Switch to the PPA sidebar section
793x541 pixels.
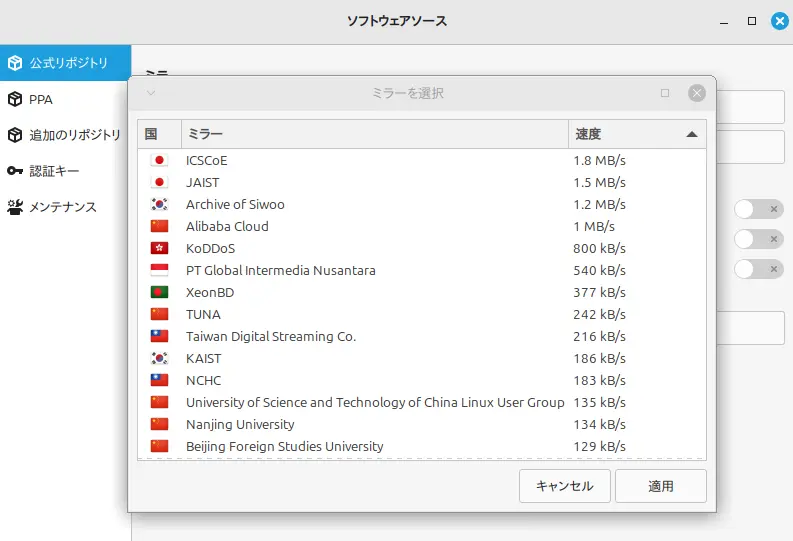pos(65,99)
